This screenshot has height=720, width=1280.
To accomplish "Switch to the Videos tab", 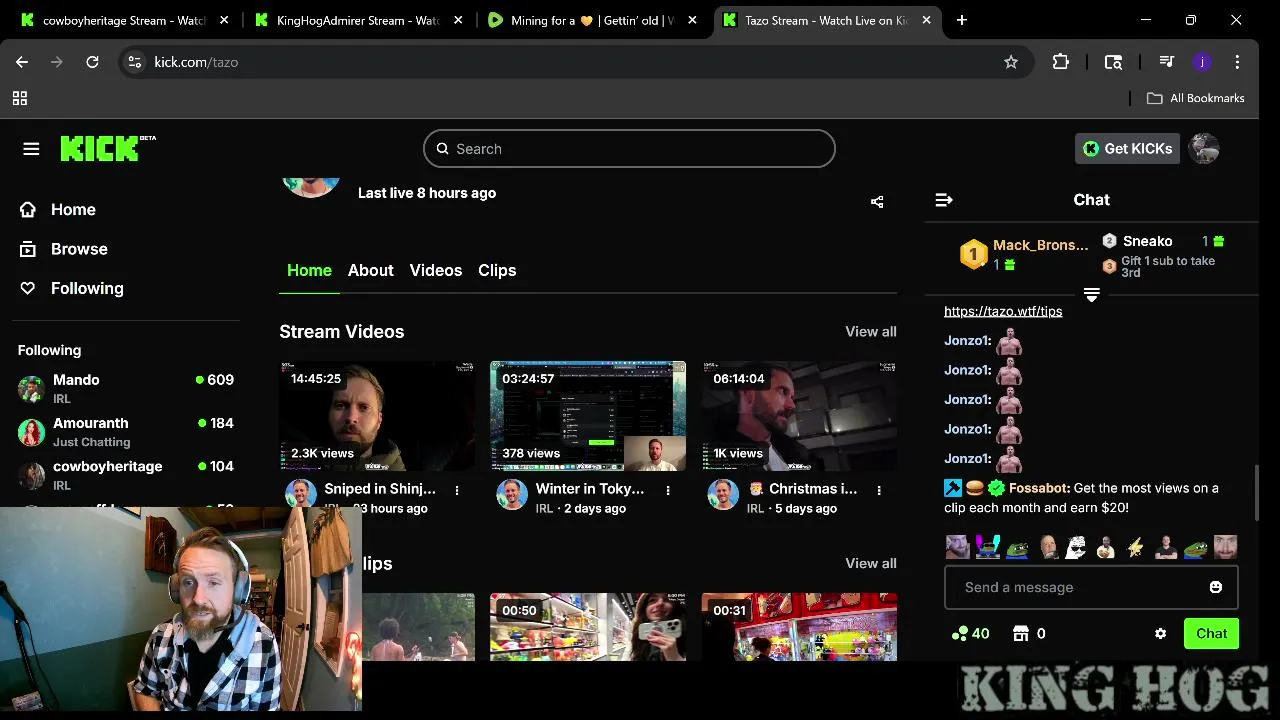I will 436,270.
